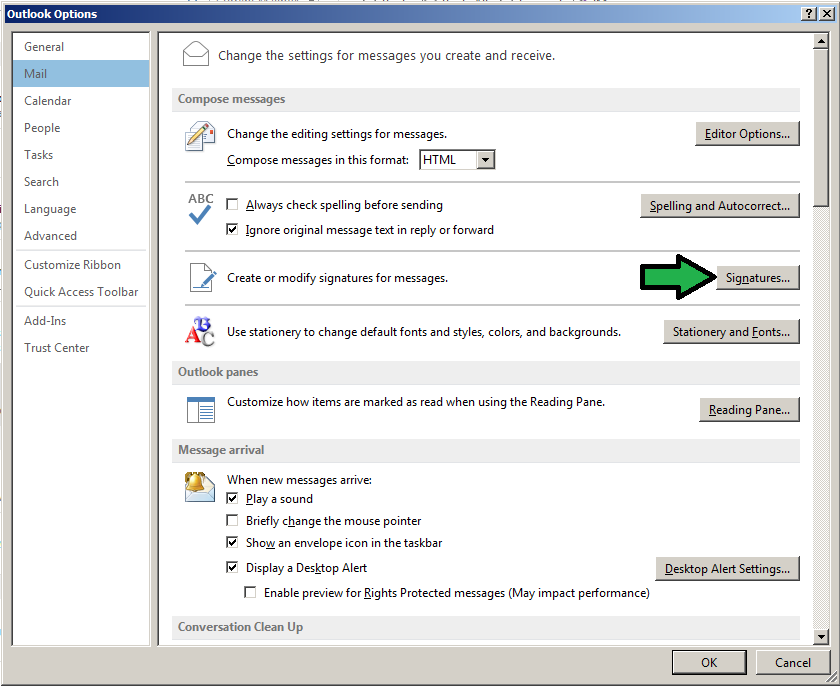Click the bell and envelope message arrival icon
This screenshot has height=686, width=840.
tap(200, 487)
